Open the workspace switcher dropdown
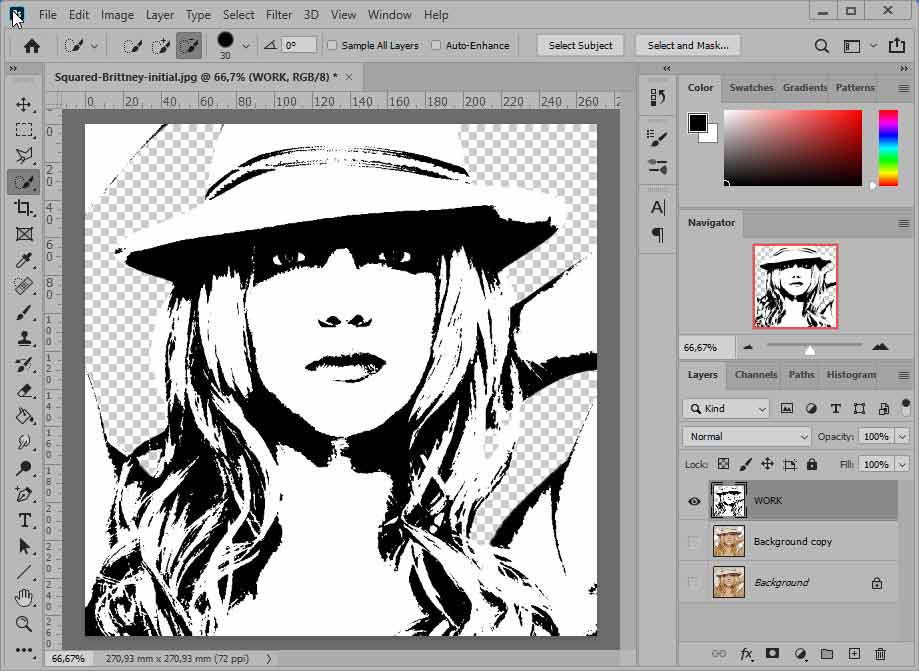 [873, 45]
